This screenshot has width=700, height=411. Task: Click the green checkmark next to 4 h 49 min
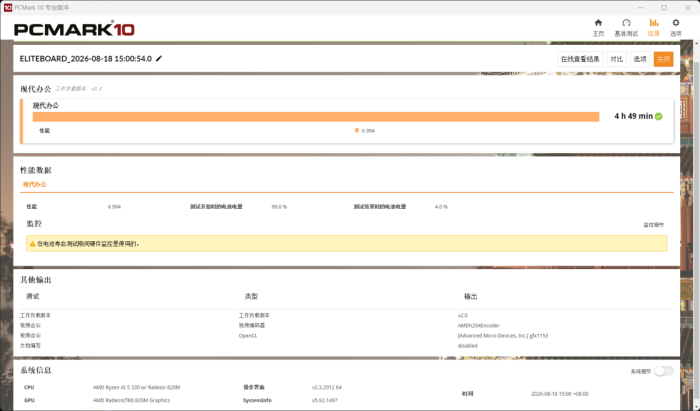point(658,116)
